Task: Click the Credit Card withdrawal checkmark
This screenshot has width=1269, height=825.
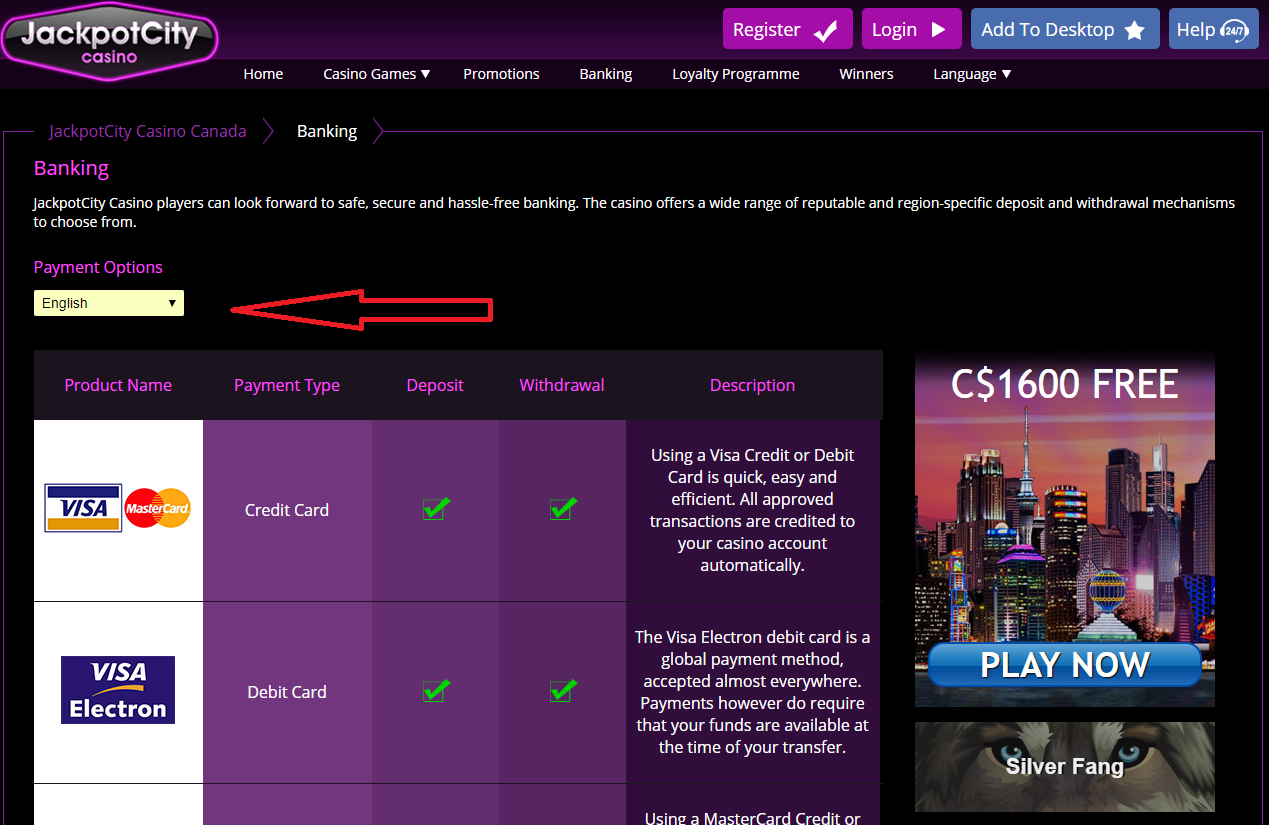Action: (562, 508)
